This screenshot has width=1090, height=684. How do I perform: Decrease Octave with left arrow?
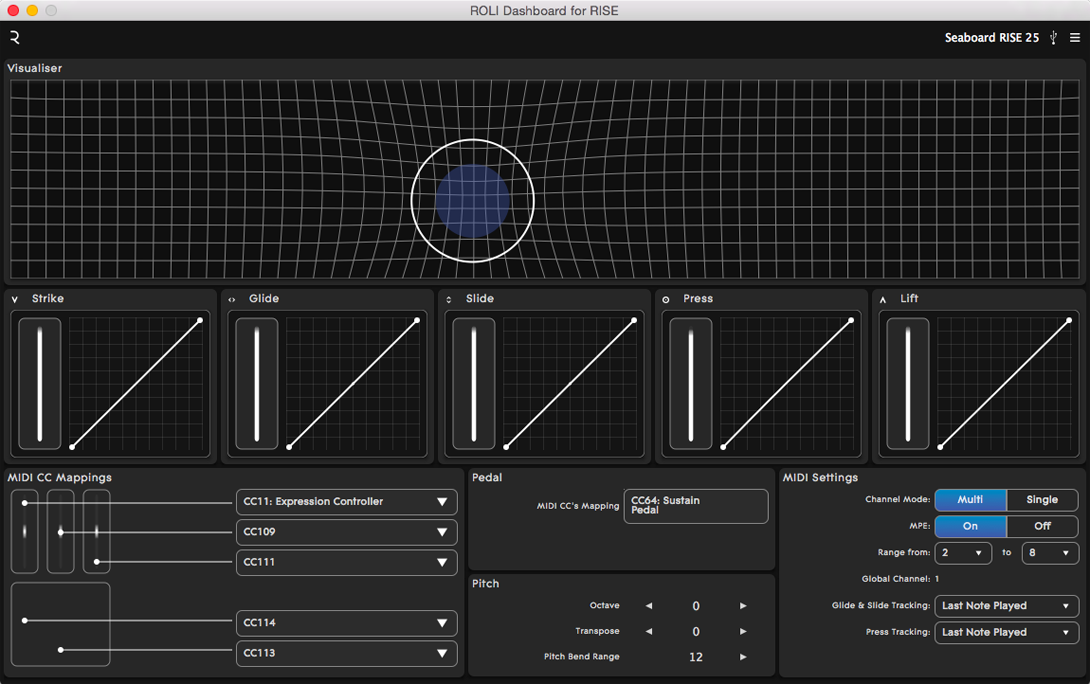click(649, 606)
